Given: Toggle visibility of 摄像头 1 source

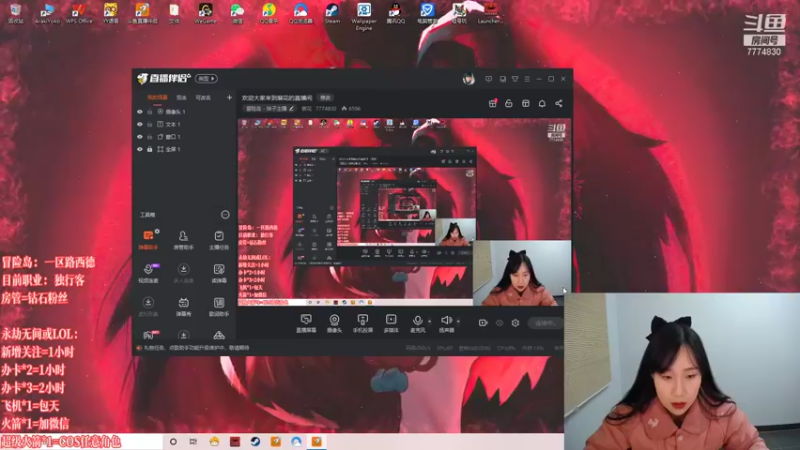Looking at the screenshot, I should (139, 112).
